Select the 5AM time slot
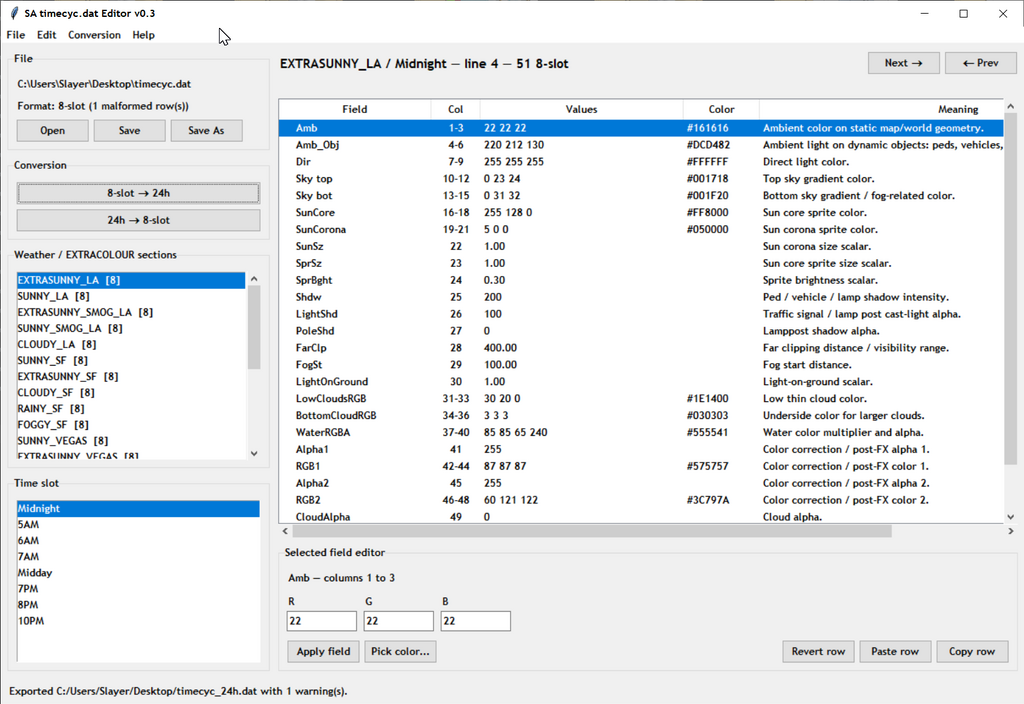Image resolution: width=1024 pixels, height=704 pixels. click(138, 524)
